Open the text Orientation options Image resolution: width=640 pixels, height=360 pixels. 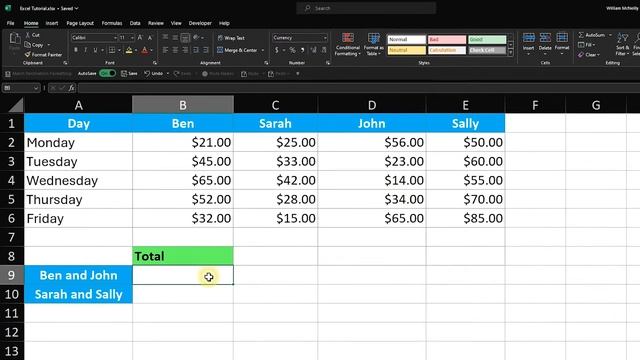[x=196, y=38]
